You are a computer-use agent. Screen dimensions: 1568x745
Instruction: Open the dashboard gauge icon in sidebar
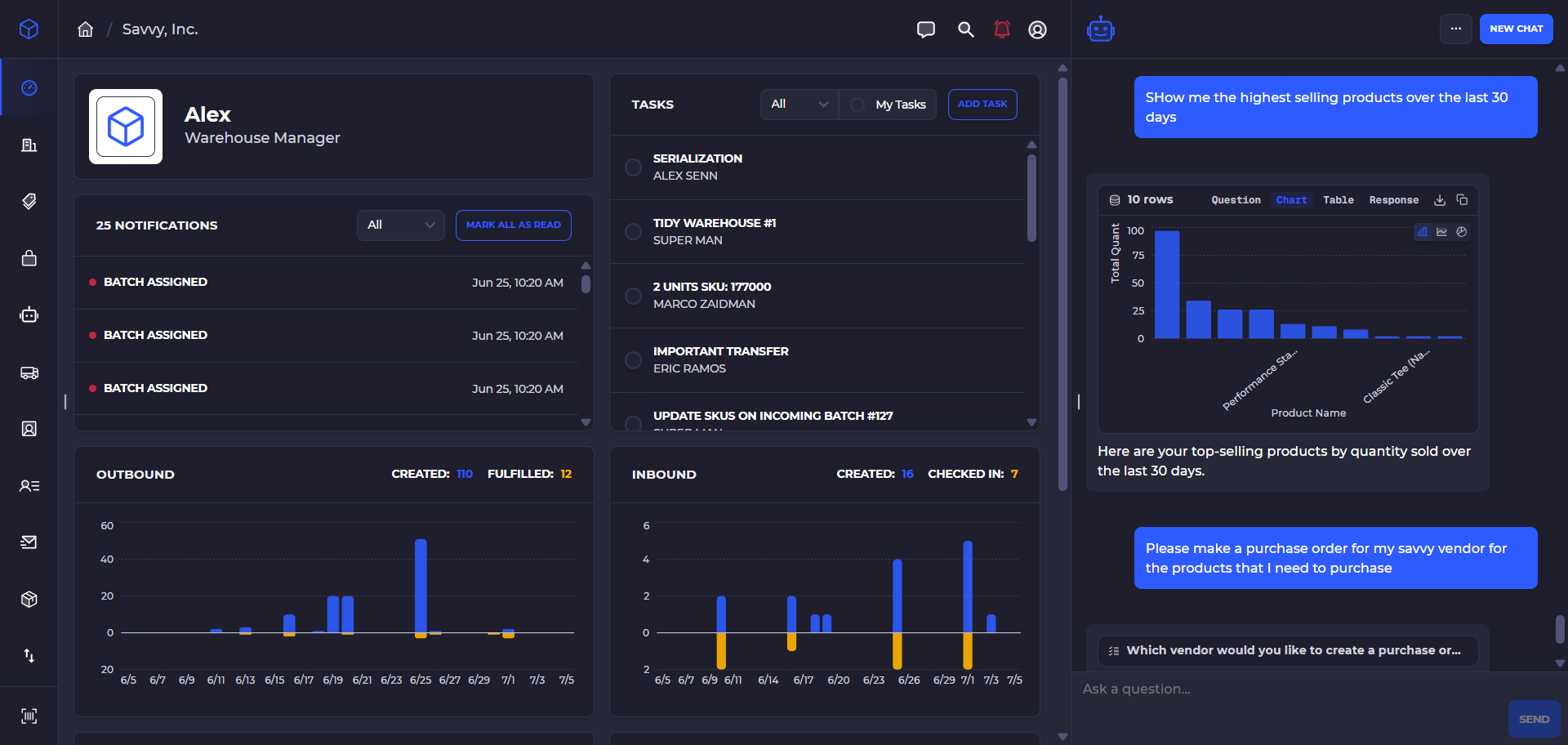(29, 87)
